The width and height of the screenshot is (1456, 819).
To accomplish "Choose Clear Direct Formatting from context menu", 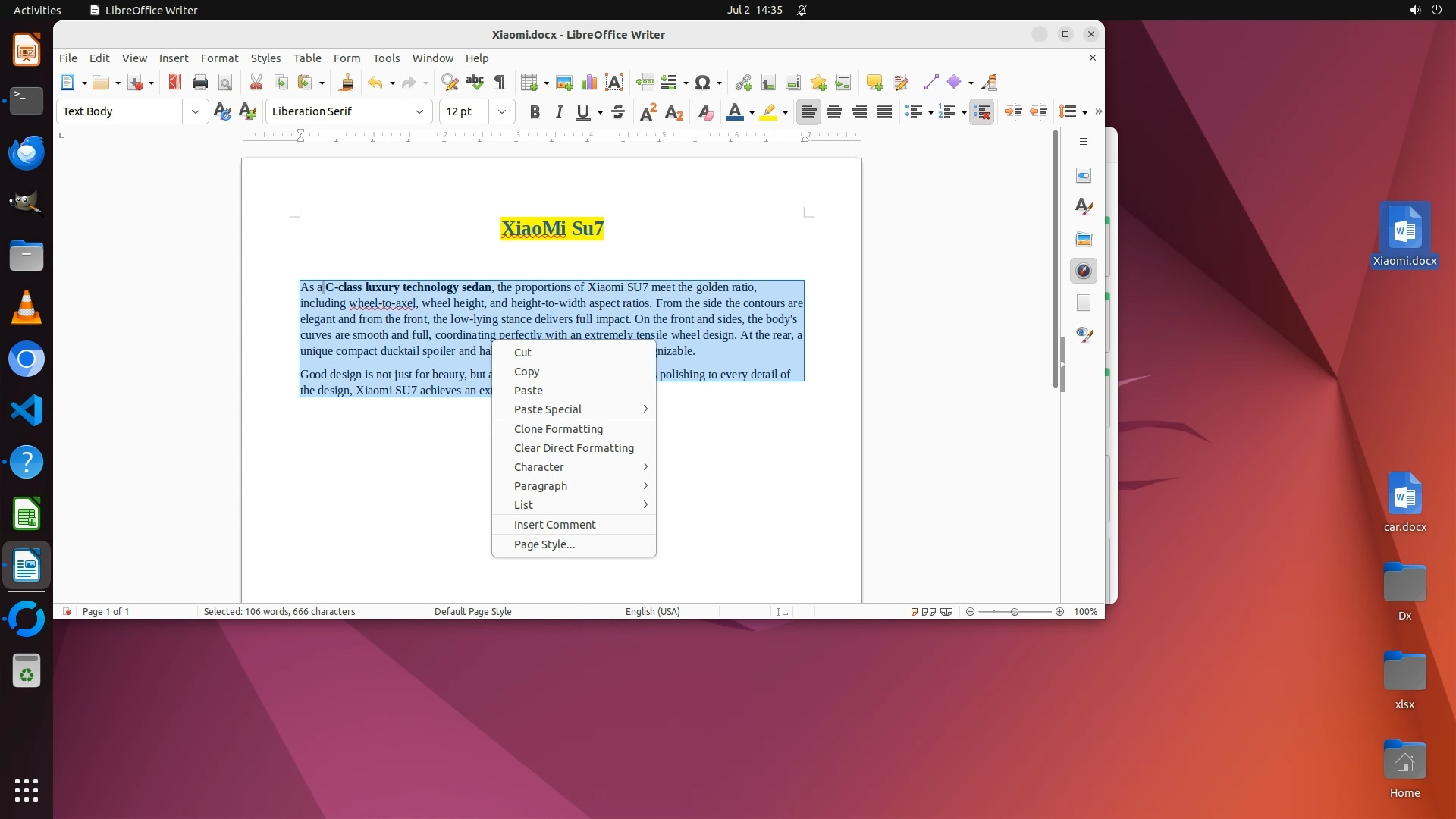I will coord(573,448).
